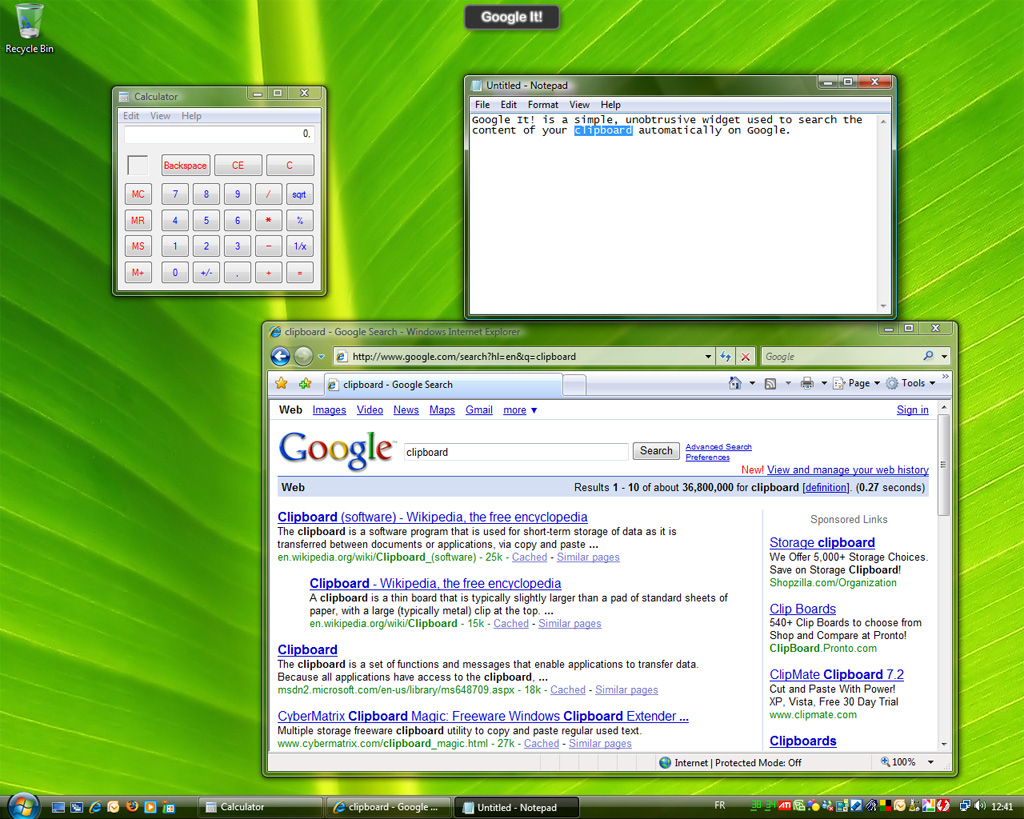
Task: Expand the 'more' Google services menu
Action: point(520,410)
